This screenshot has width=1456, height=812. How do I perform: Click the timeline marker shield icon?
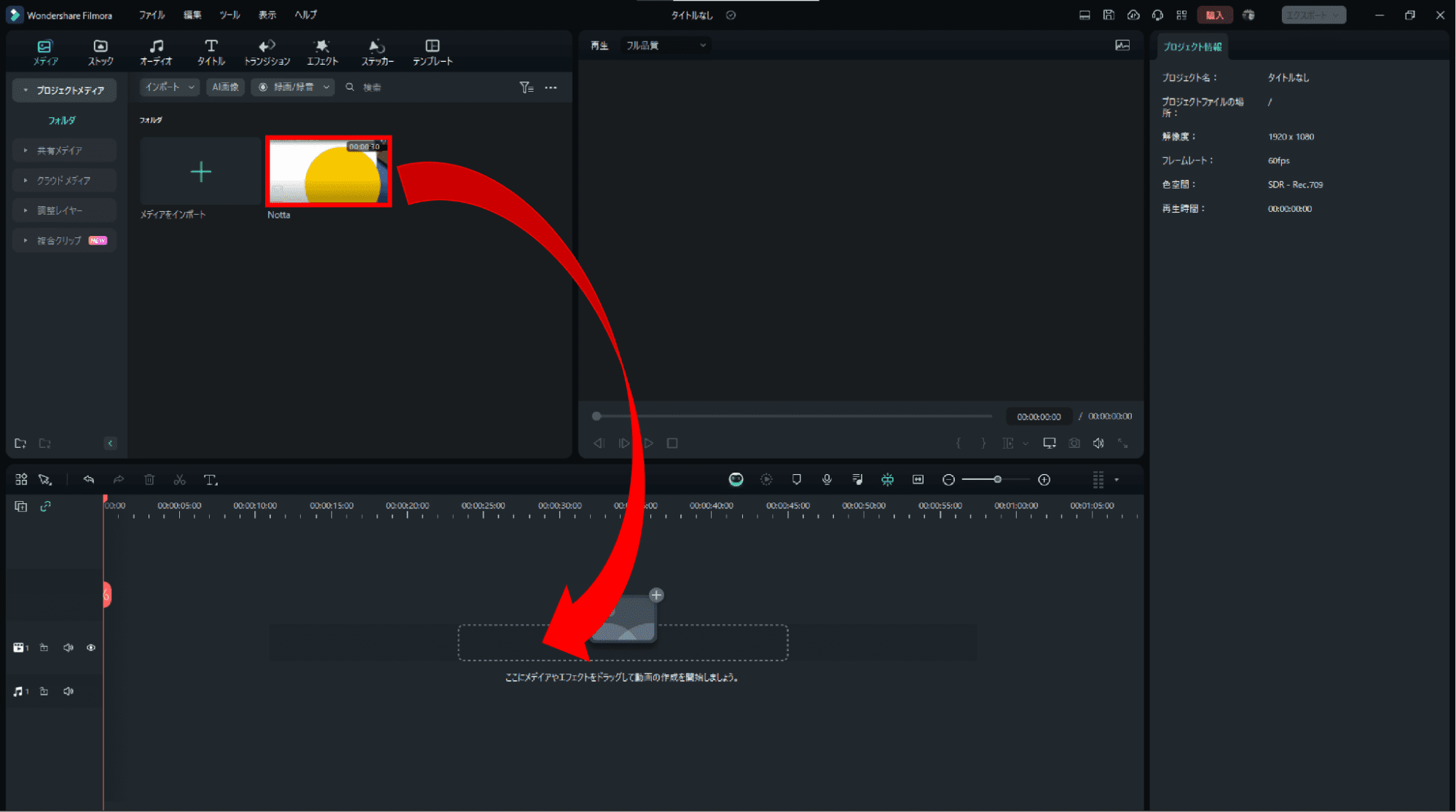coord(797,479)
